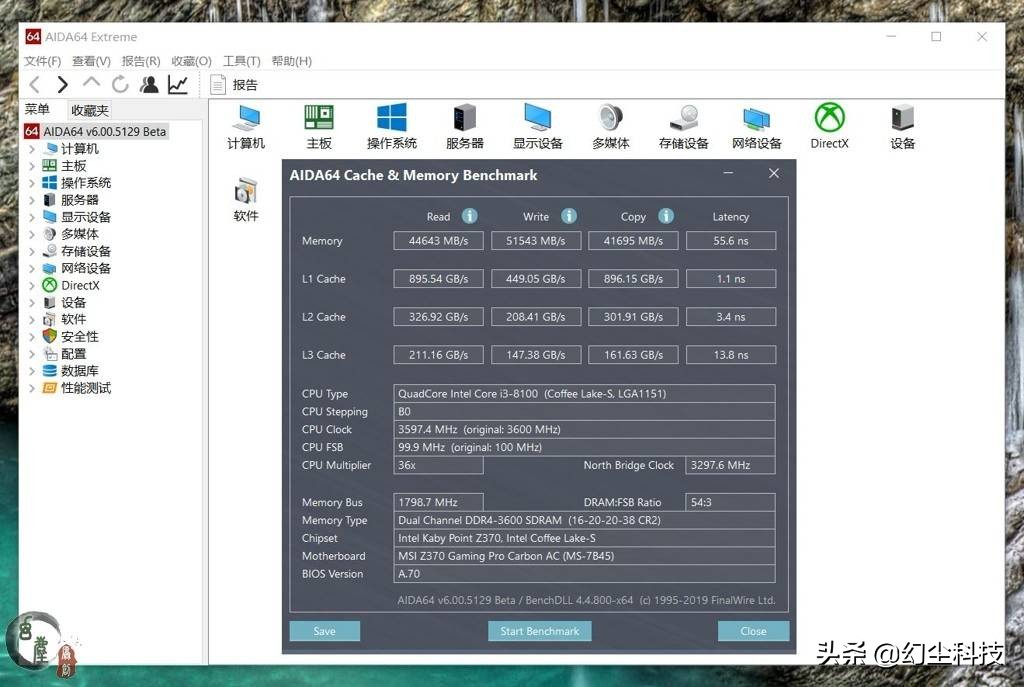The image size is (1024, 687).
Task: Click Motherboard MSI Z370 Gaming Pro Carbon field
Action: (584, 556)
